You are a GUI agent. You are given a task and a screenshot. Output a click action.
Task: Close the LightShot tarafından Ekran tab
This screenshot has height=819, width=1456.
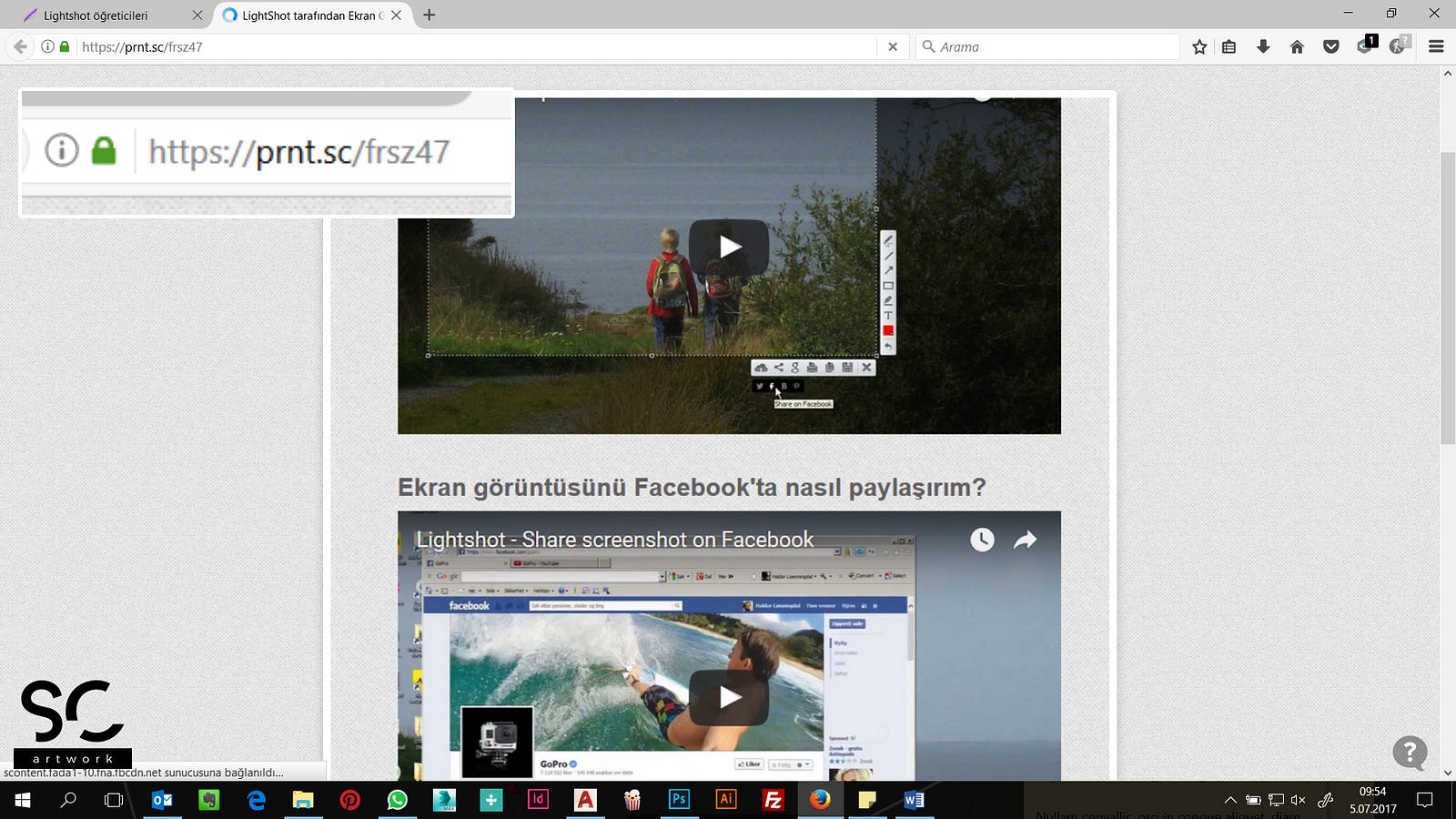click(x=396, y=15)
